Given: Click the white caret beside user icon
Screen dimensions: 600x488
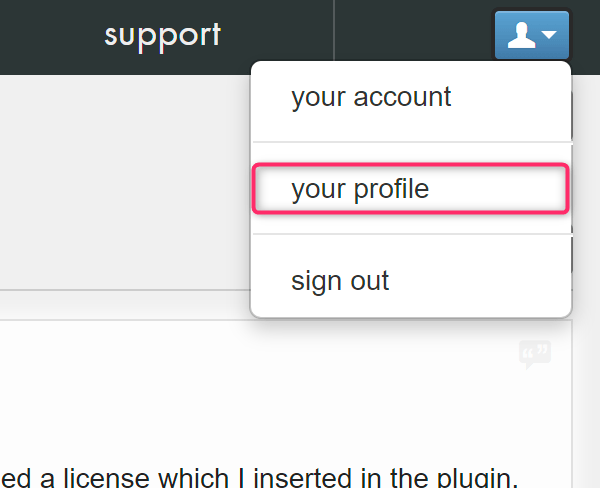Looking at the screenshot, I should point(549,35).
